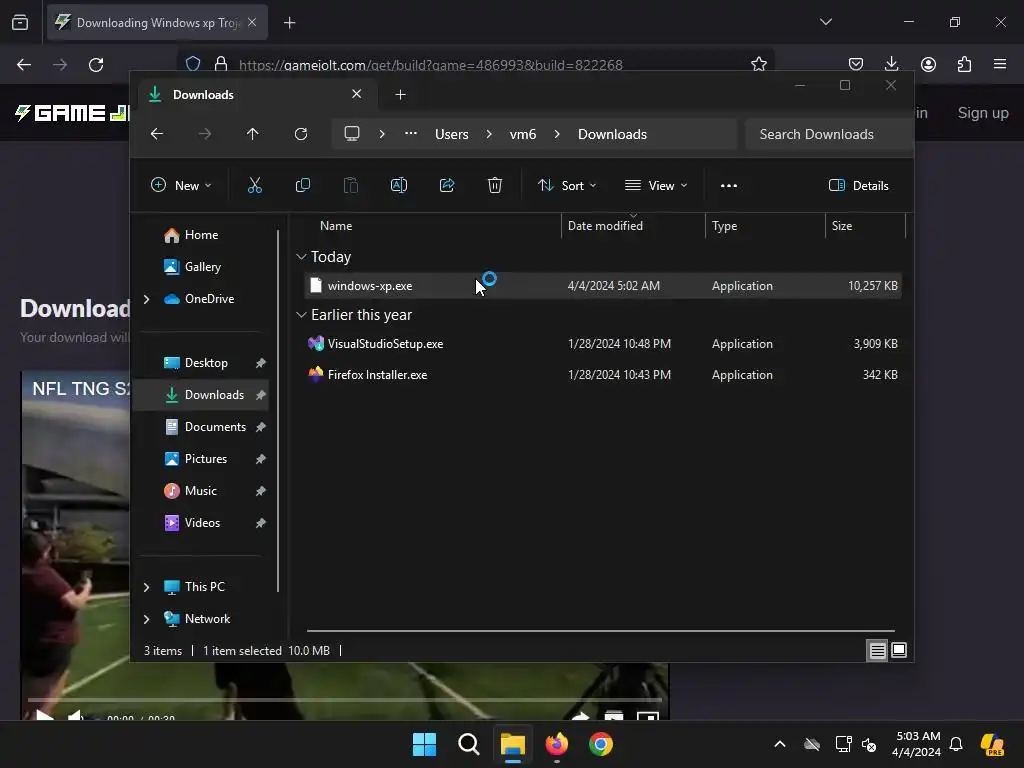Refresh the Downloads folder
1024x768 pixels.
(x=301, y=134)
